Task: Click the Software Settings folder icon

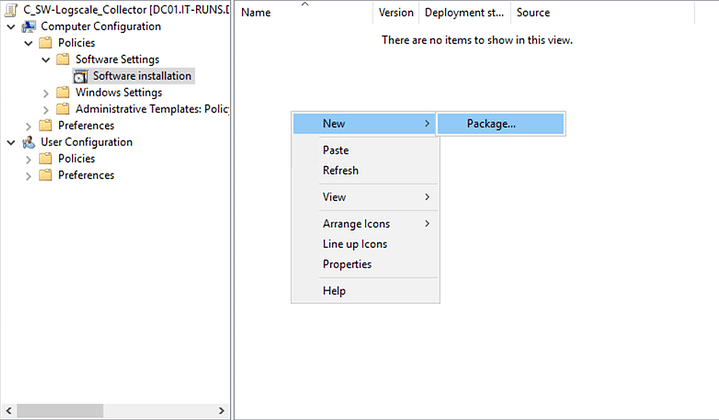Action: [x=63, y=60]
